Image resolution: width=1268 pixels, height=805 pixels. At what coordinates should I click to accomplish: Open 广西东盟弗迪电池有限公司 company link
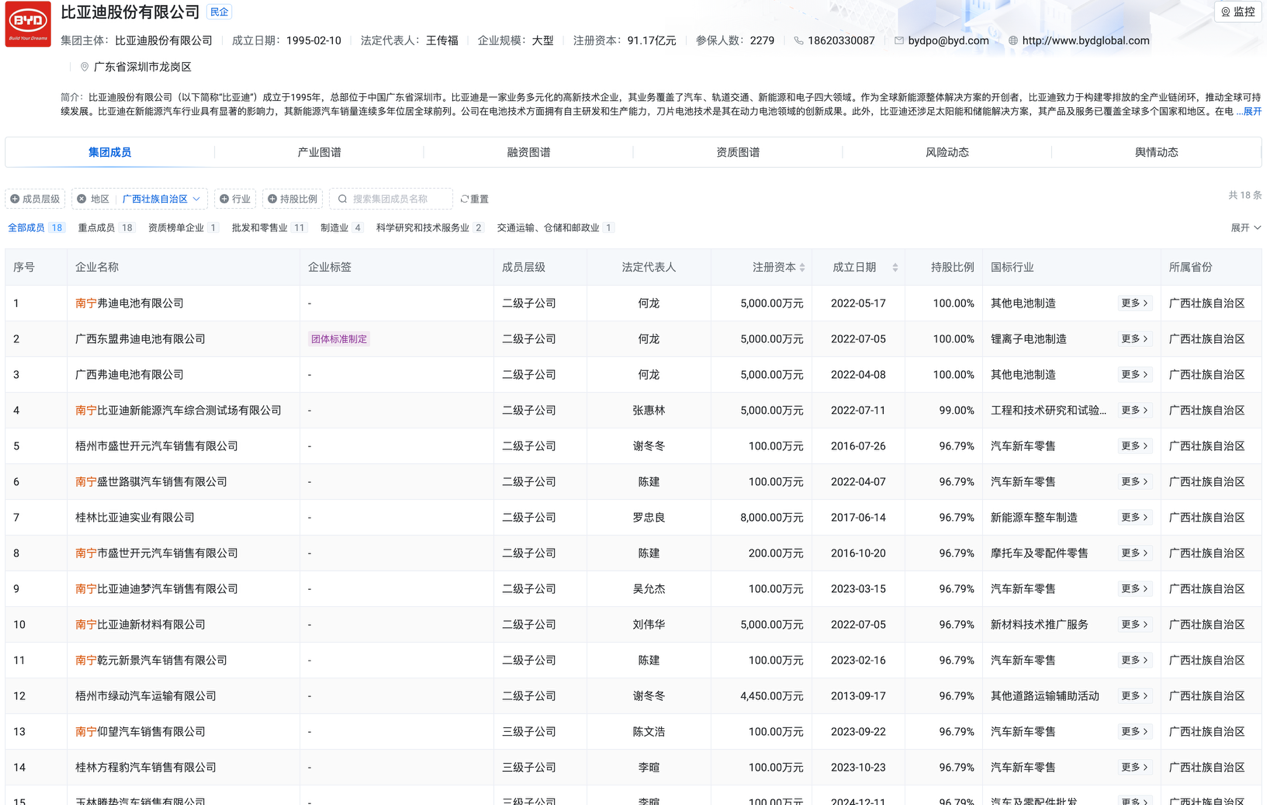coord(140,339)
